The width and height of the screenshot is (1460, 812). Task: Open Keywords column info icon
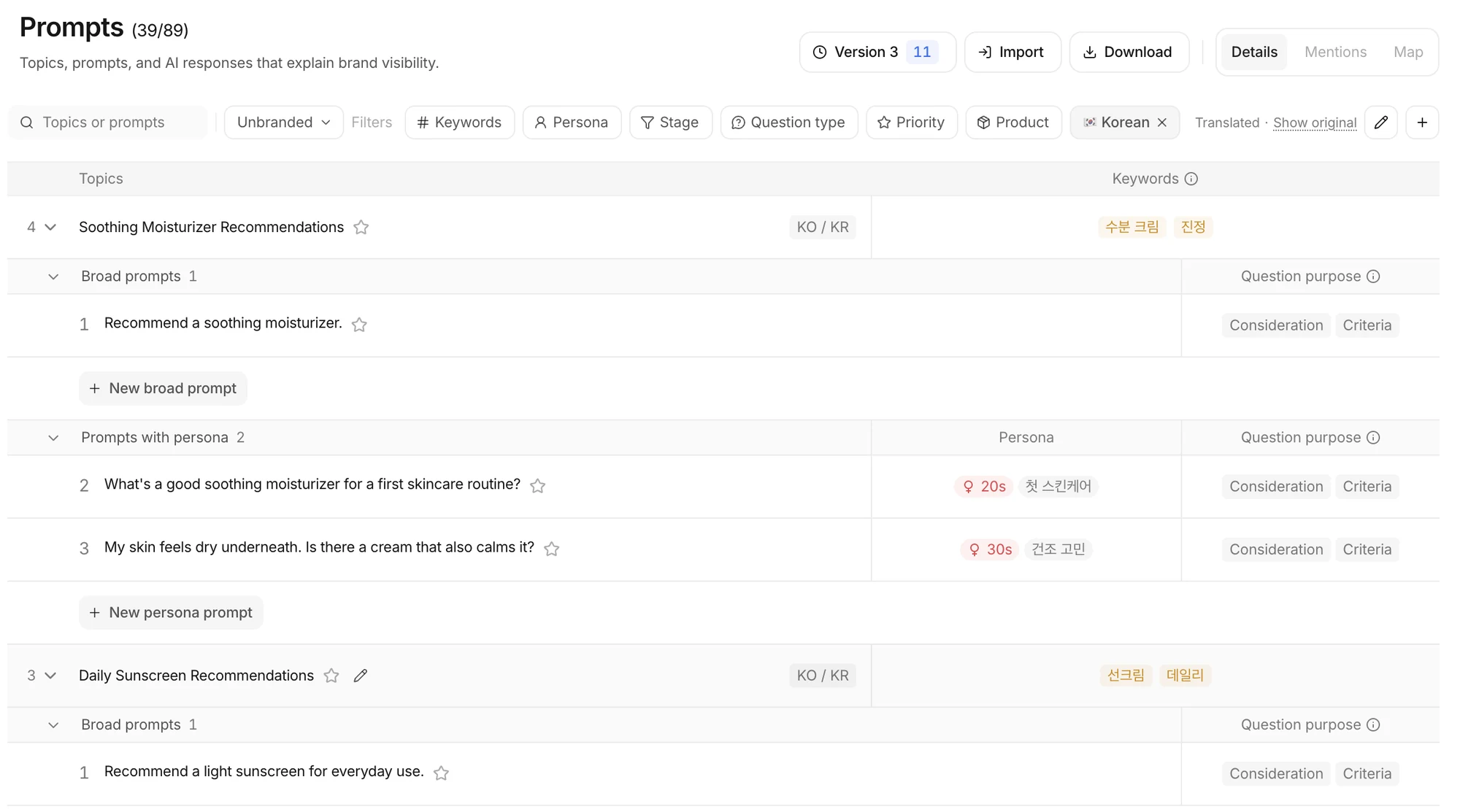[x=1191, y=179]
